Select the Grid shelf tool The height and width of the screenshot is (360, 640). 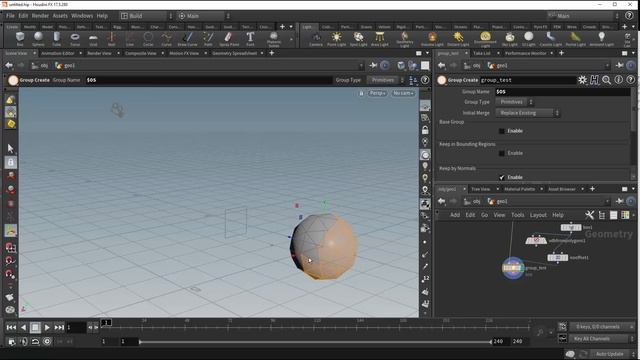(x=93, y=39)
